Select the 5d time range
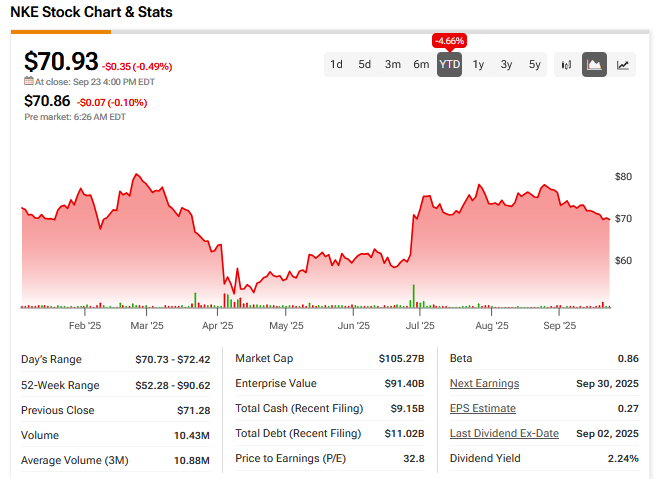 pos(364,64)
